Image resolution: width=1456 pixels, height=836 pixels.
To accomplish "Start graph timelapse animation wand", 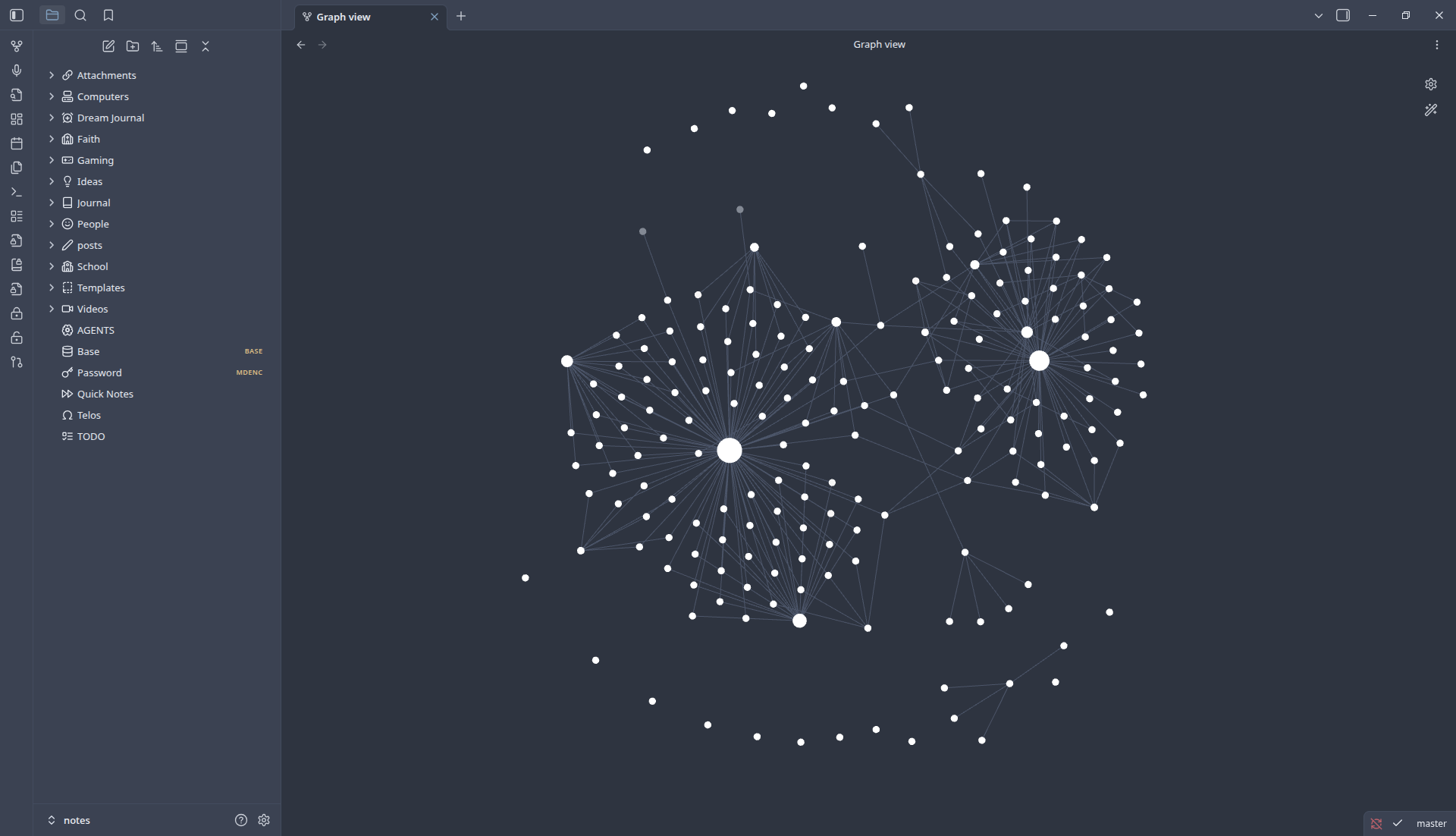I will [x=1430, y=110].
